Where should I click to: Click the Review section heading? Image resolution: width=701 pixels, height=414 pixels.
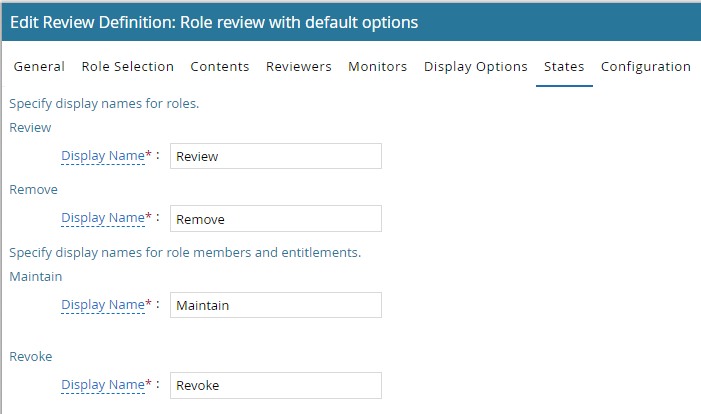coord(30,128)
